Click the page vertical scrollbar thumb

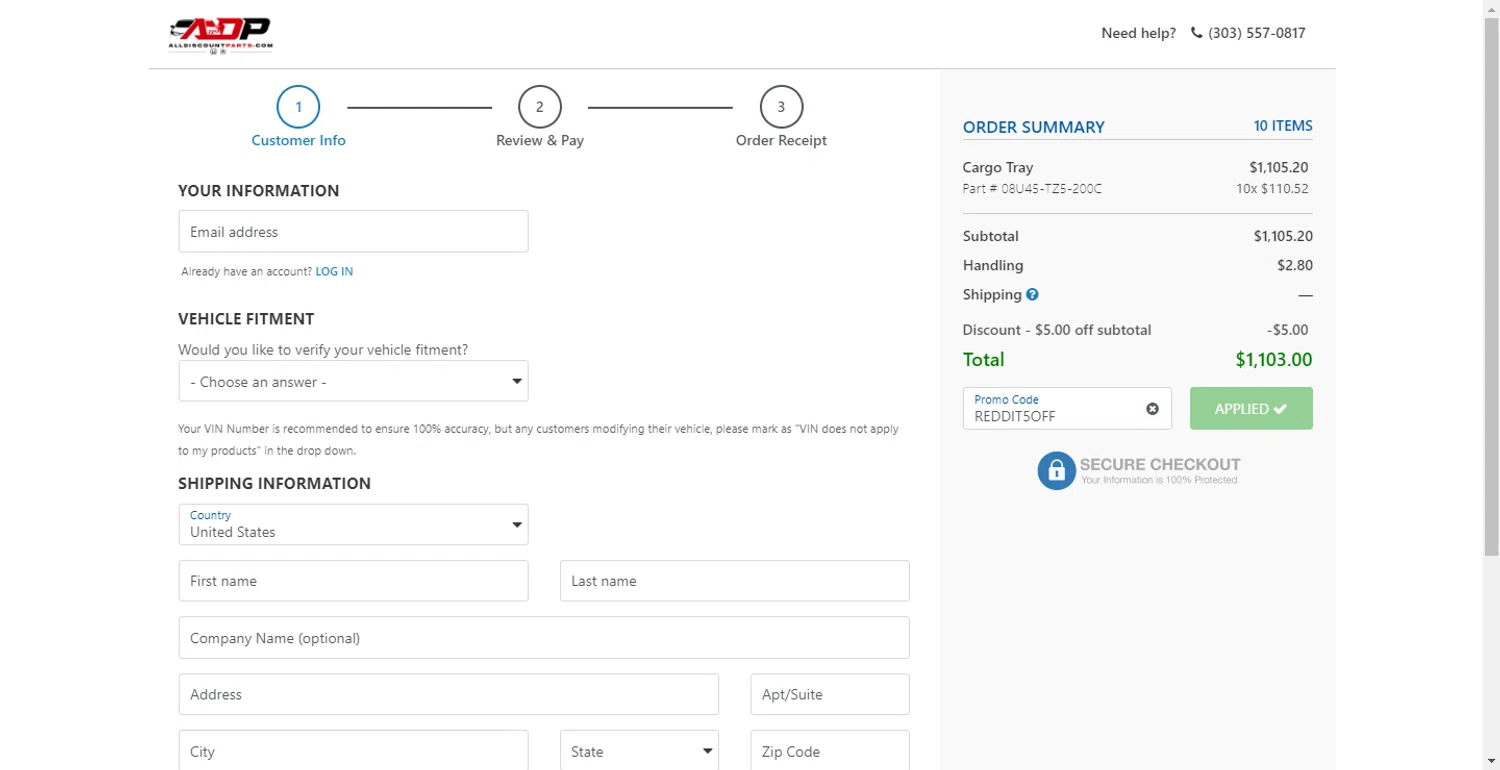pyautogui.click(x=1491, y=285)
